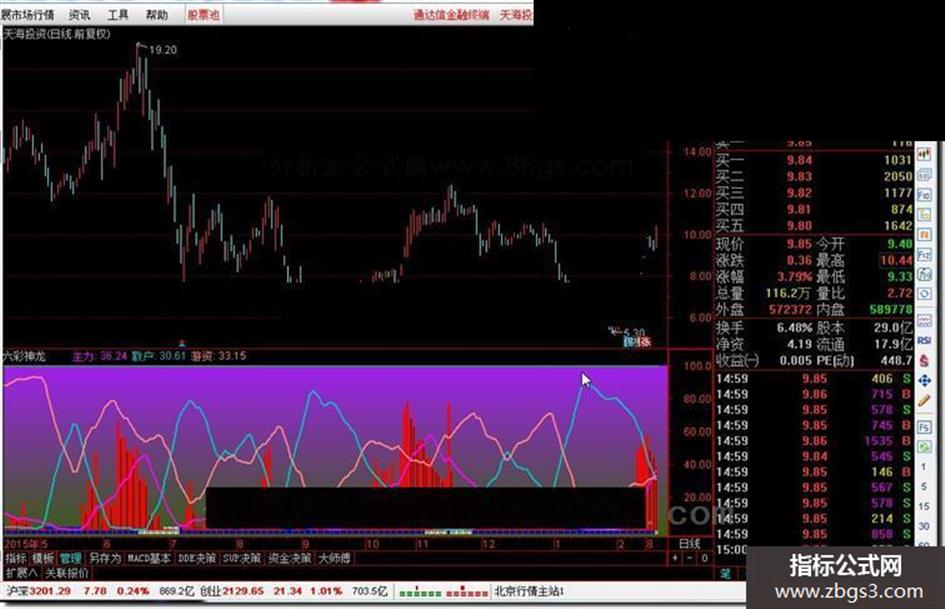Select the 指标 tab below the chart
The width and height of the screenshot is (945, 609).
[x=16, y=558]
